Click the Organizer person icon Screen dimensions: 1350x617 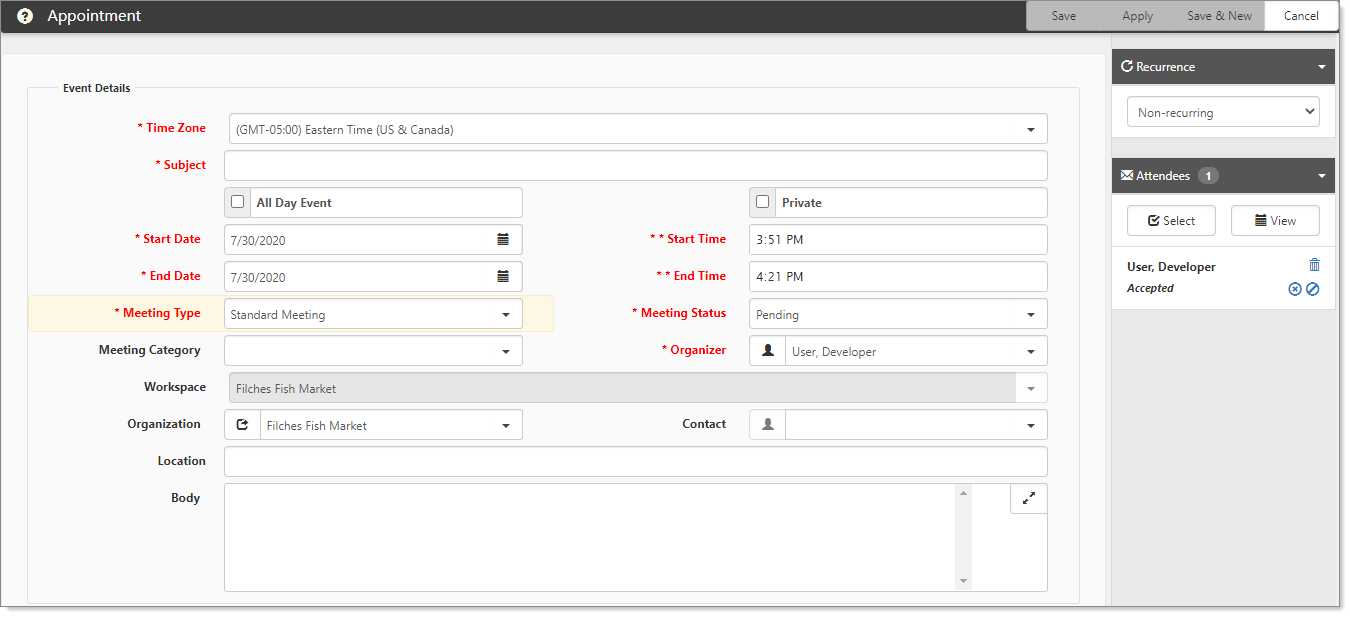pos(768,351)
